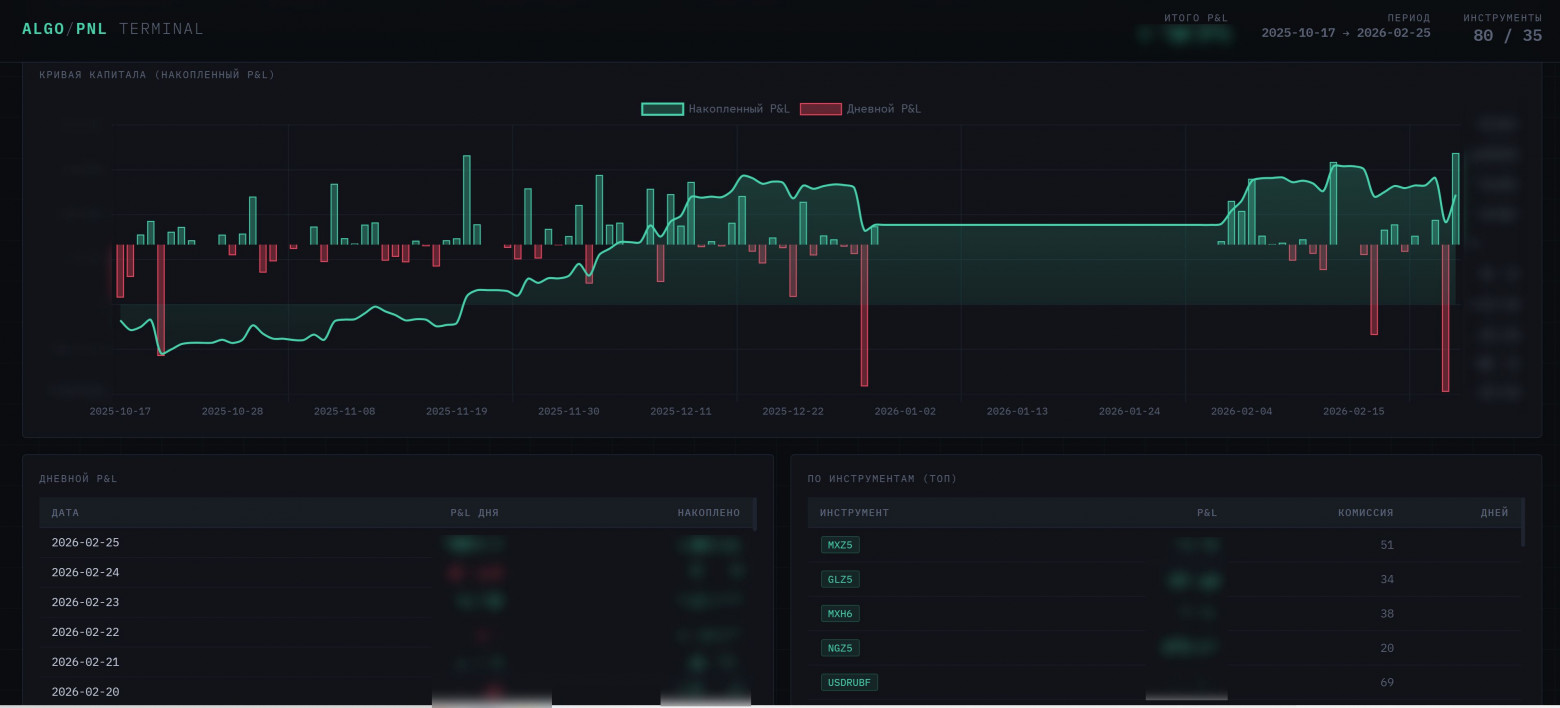Sort by the КОМИССИЯ column header
The image size is (1560, 708).
(x=1365, y=513)
